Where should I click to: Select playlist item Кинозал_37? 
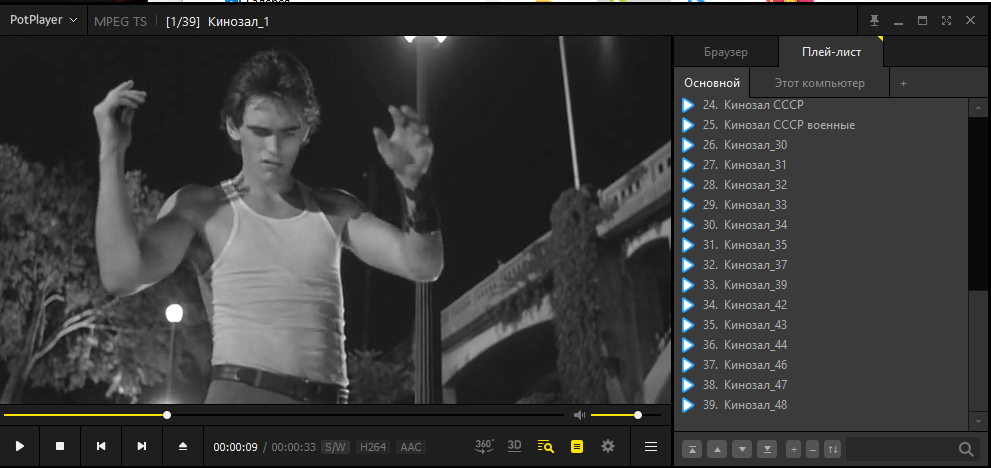point(822,265)
